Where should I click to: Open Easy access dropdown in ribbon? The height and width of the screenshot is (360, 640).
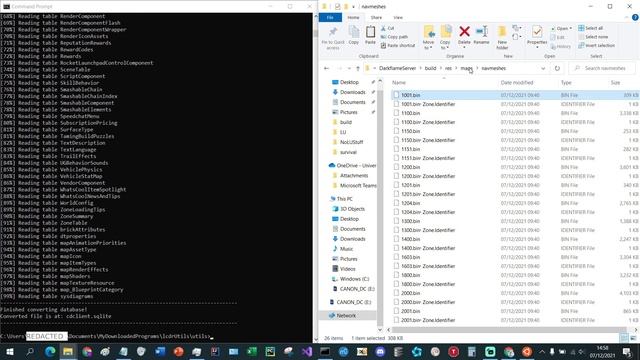pos(516,37)
